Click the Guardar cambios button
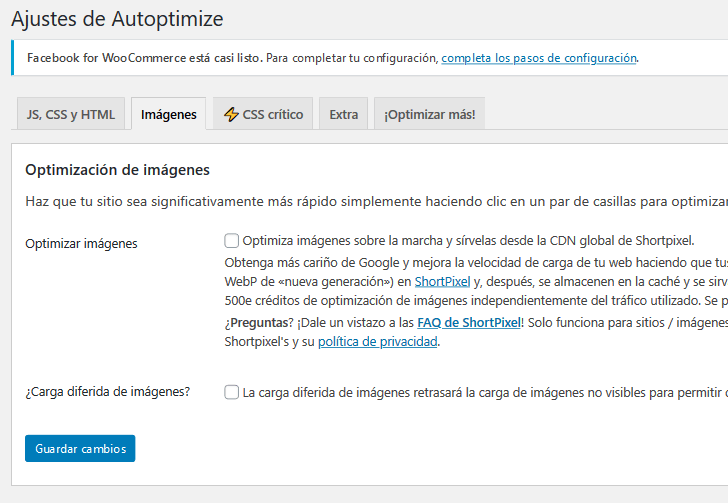728x503 pixels. [x=80, y=448]
